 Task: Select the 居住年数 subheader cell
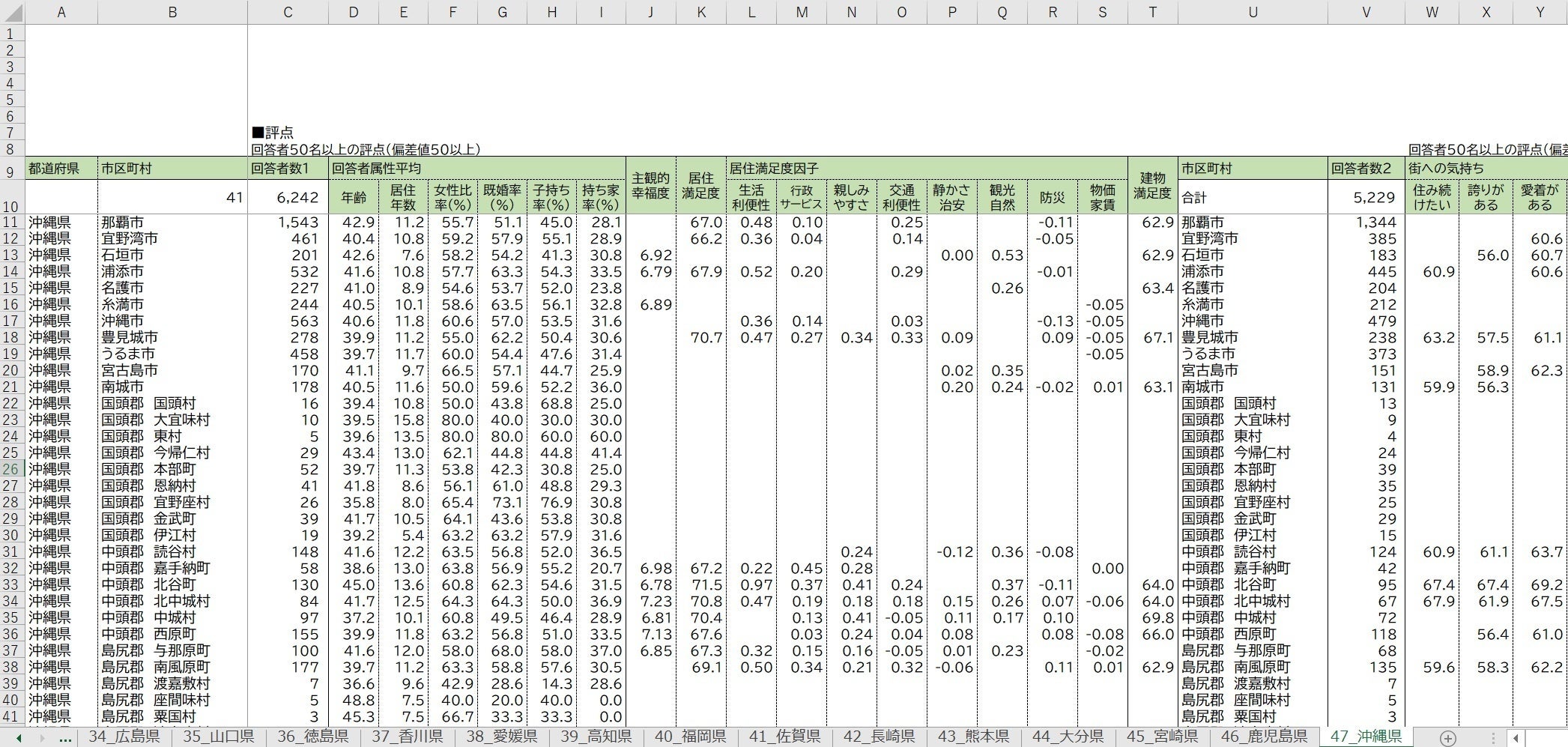403,197
